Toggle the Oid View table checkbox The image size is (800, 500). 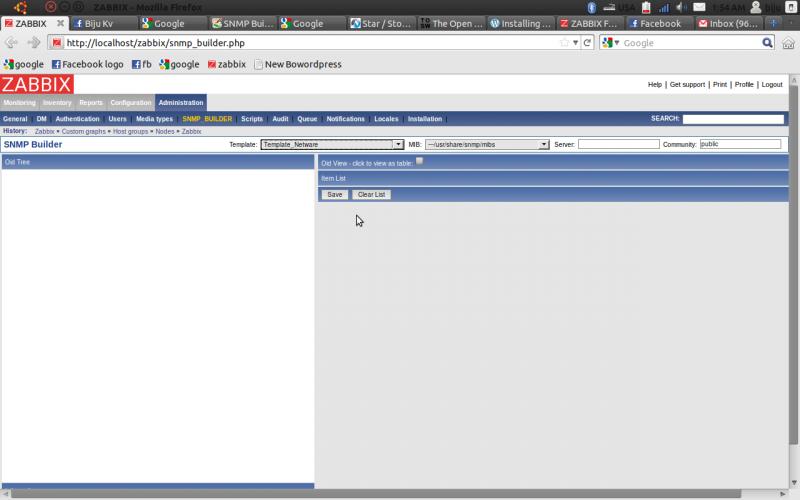[x=419, y=161]
